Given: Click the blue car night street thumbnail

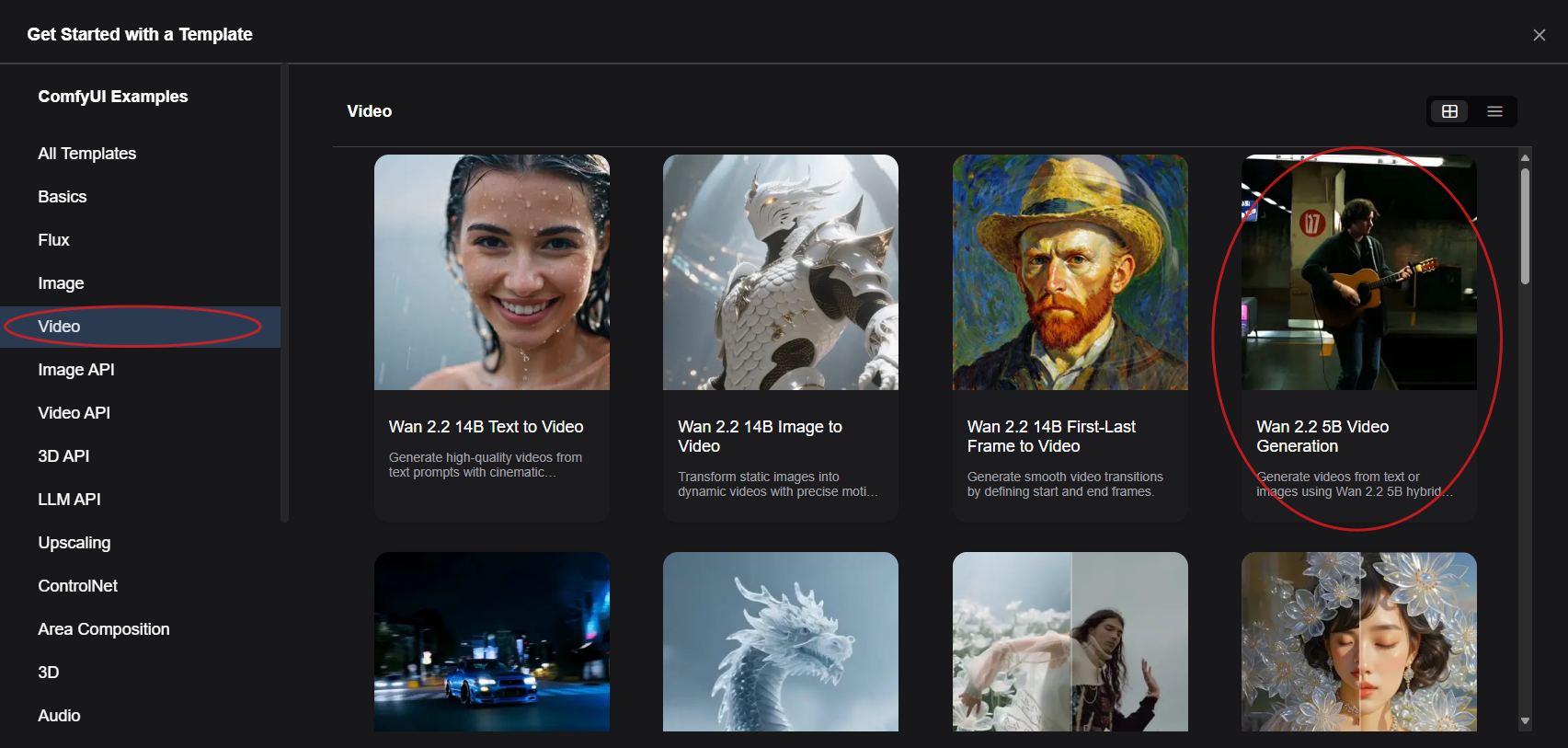Looking at the screenshot, I should [492, 641].
